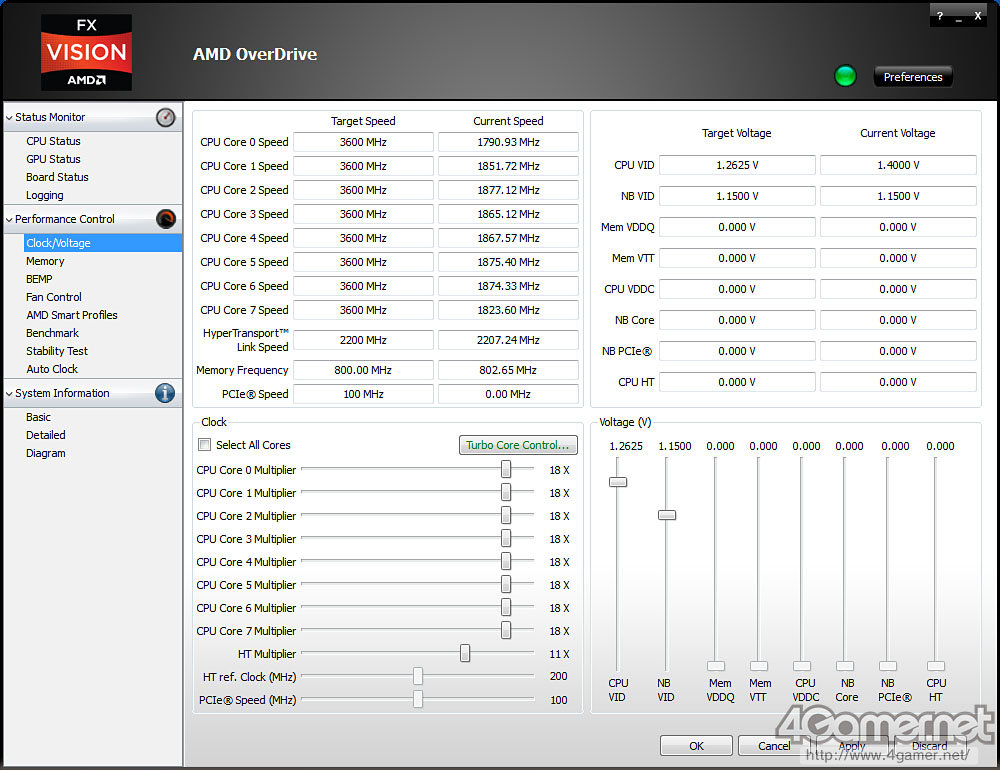
Task: Show Basic system information
Action: click(x=38, y=417)
